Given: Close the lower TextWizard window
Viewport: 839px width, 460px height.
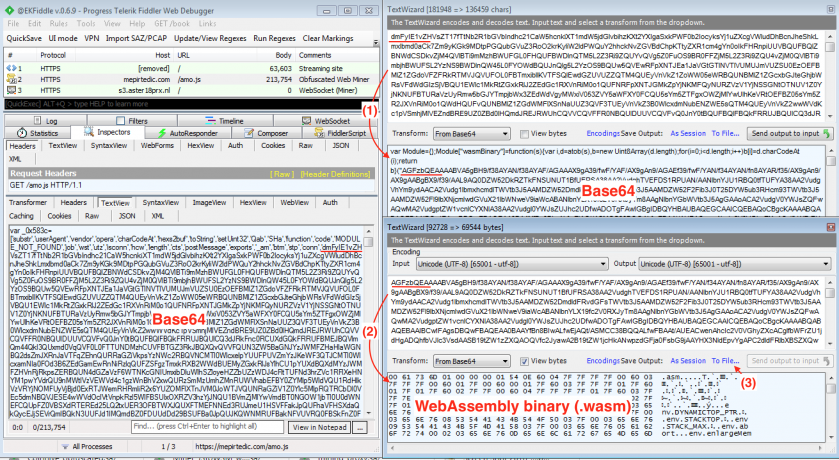Looking at the screenshot, I should (x=831, y=227).
